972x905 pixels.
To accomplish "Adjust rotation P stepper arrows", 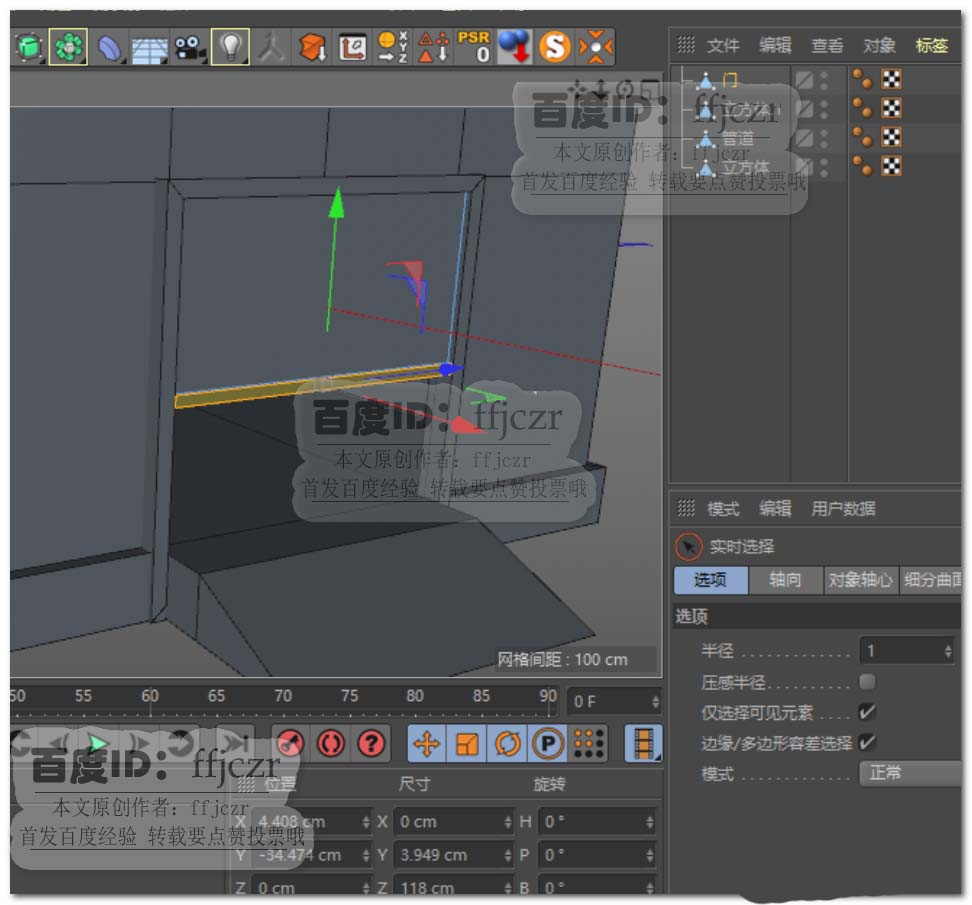I will (650, 855).
